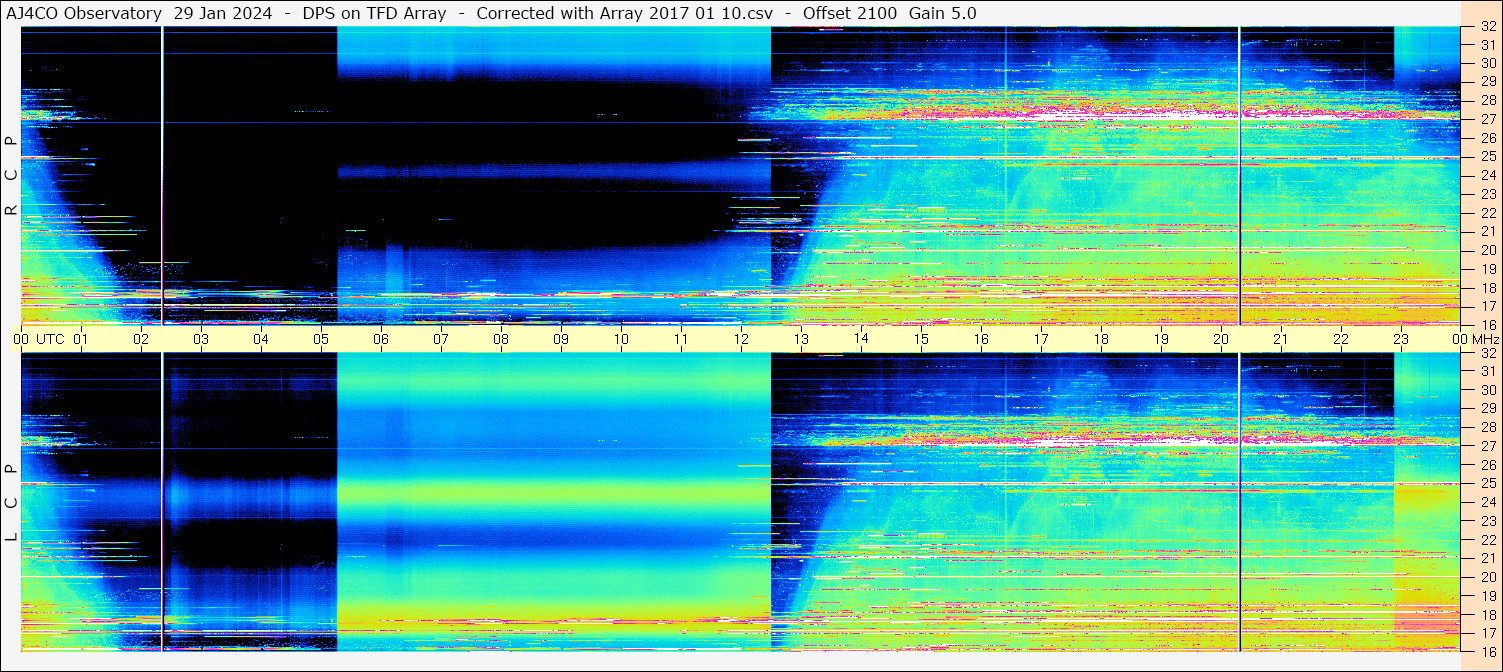
Task: Click the 18 MHz tick of LCP panel
Action: click(1487, 615)
